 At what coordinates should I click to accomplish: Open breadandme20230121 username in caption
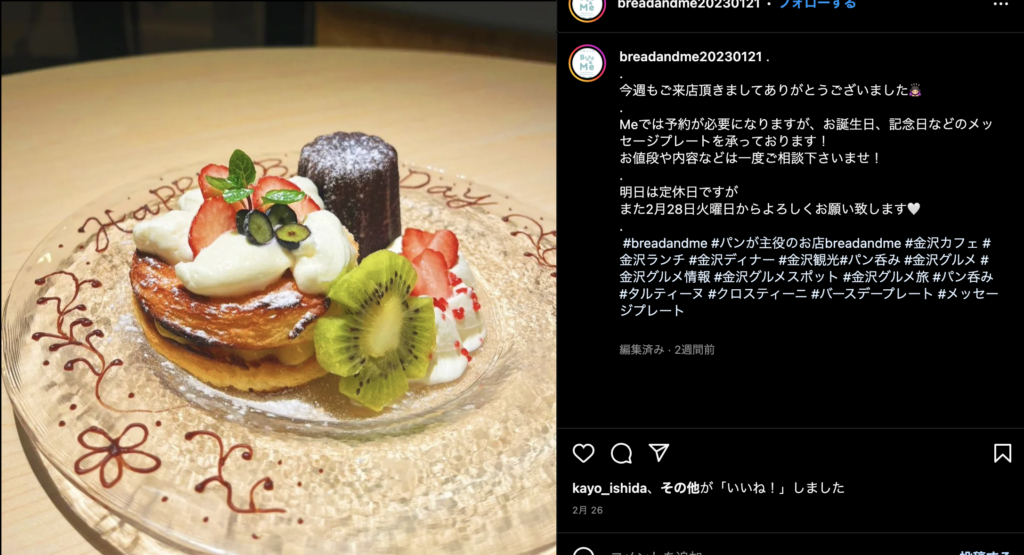(691, 57)
